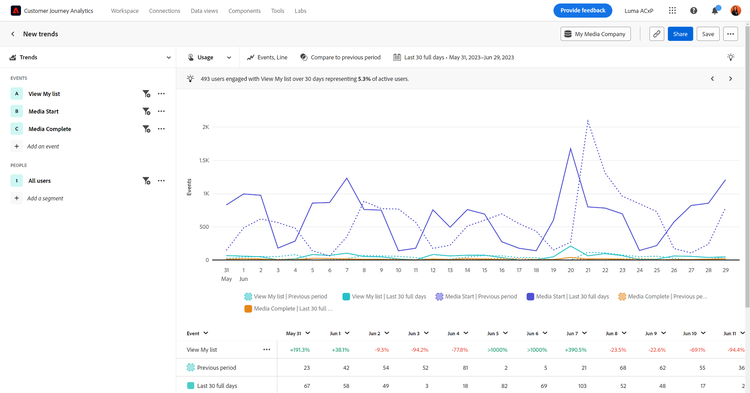This screenshot has width=750, height=393.
Task: Open the Components menu
Action: click(x=244, y=11)
